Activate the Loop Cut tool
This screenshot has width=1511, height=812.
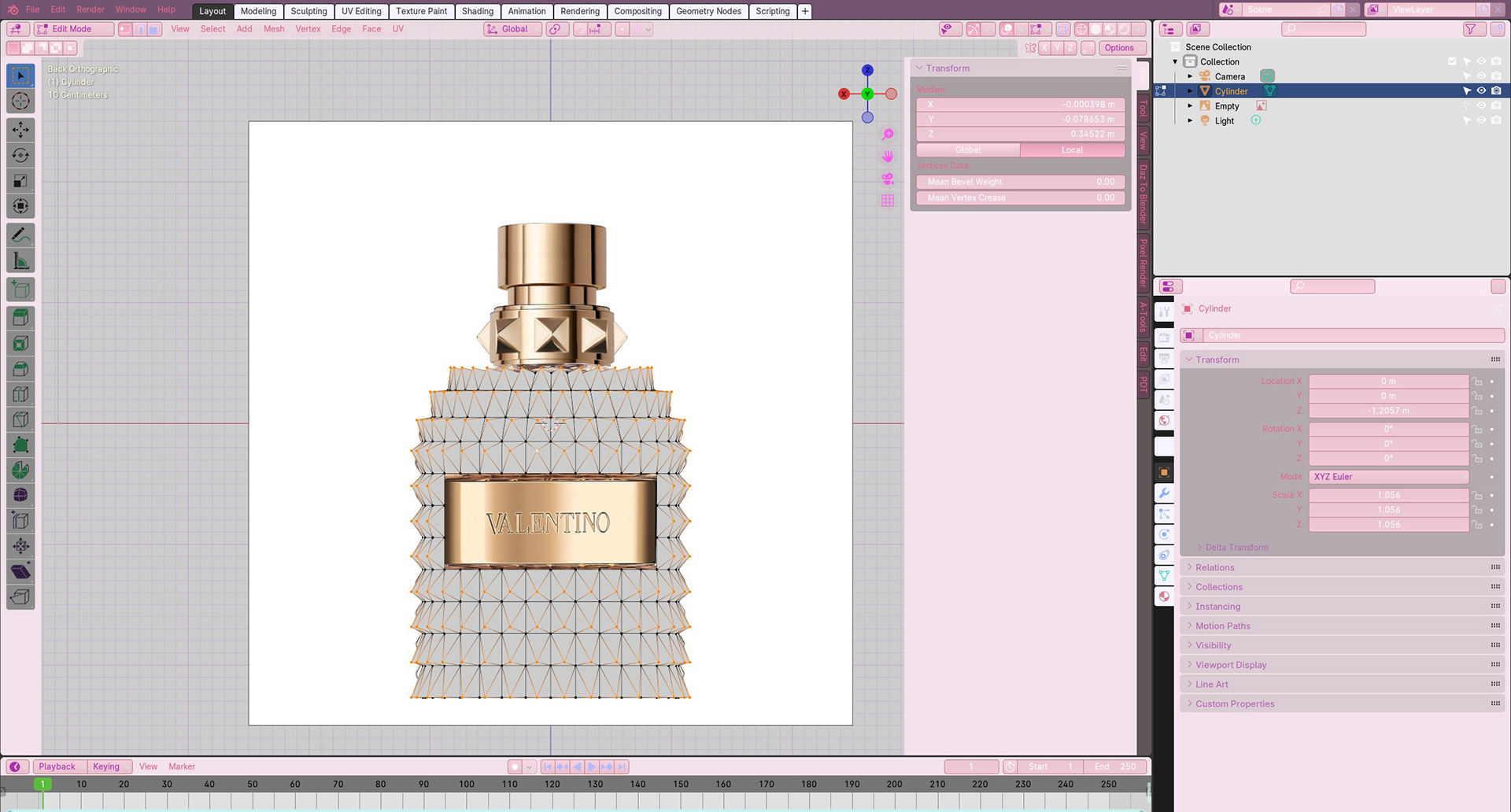[20, 394]
